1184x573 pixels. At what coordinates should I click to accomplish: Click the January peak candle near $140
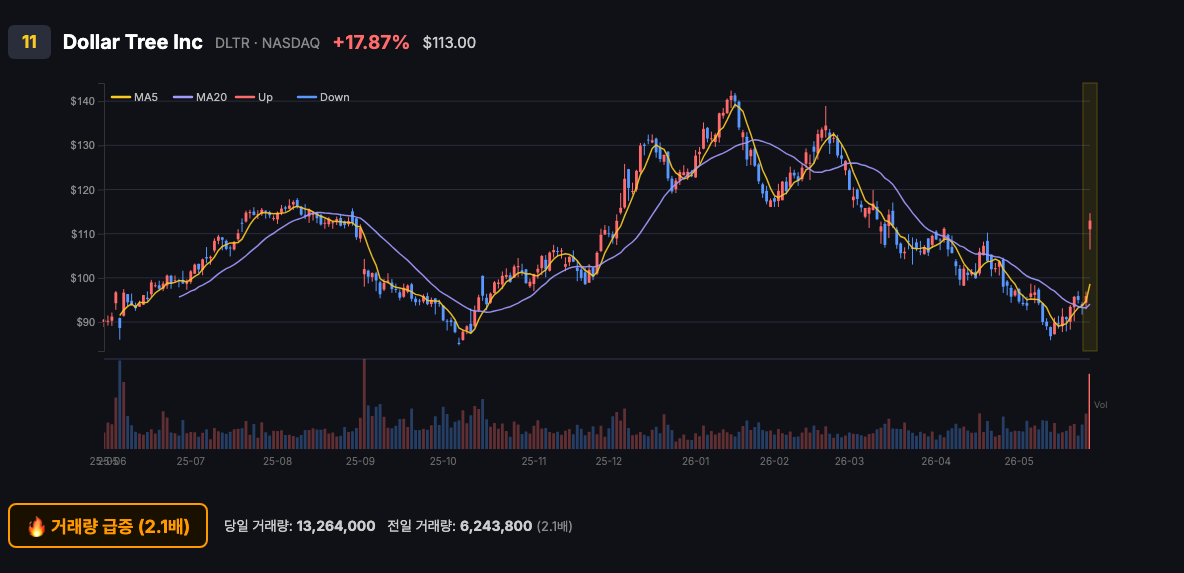pyautogui.click(x=731, y=99)
